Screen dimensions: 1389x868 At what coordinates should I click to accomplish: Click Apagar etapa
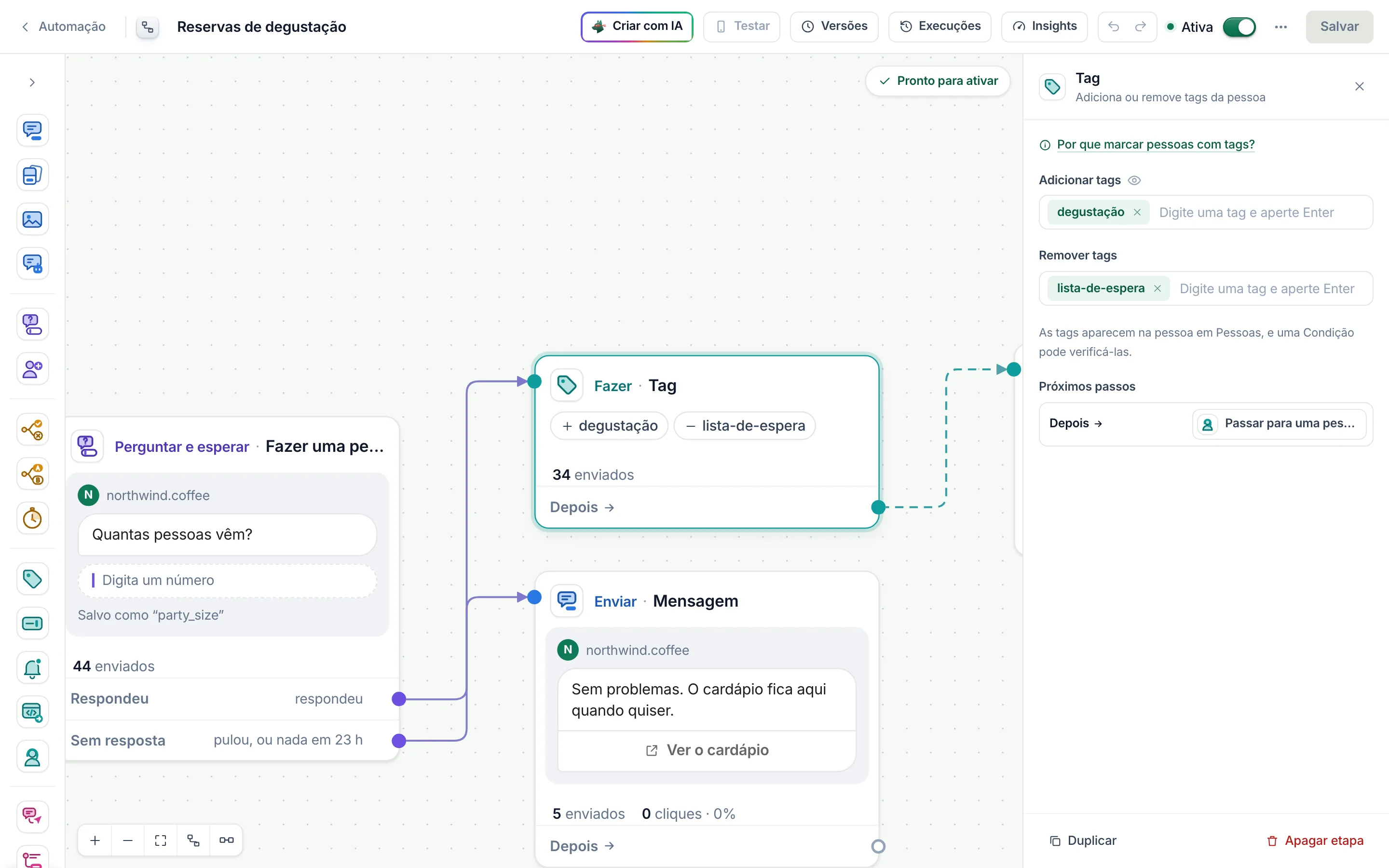pyautogui.click(x=1315, y=841)
